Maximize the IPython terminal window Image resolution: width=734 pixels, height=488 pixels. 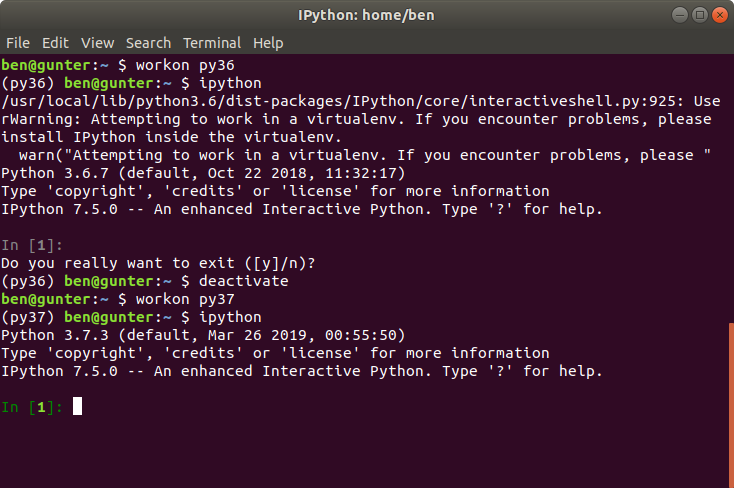pos(700,15)
